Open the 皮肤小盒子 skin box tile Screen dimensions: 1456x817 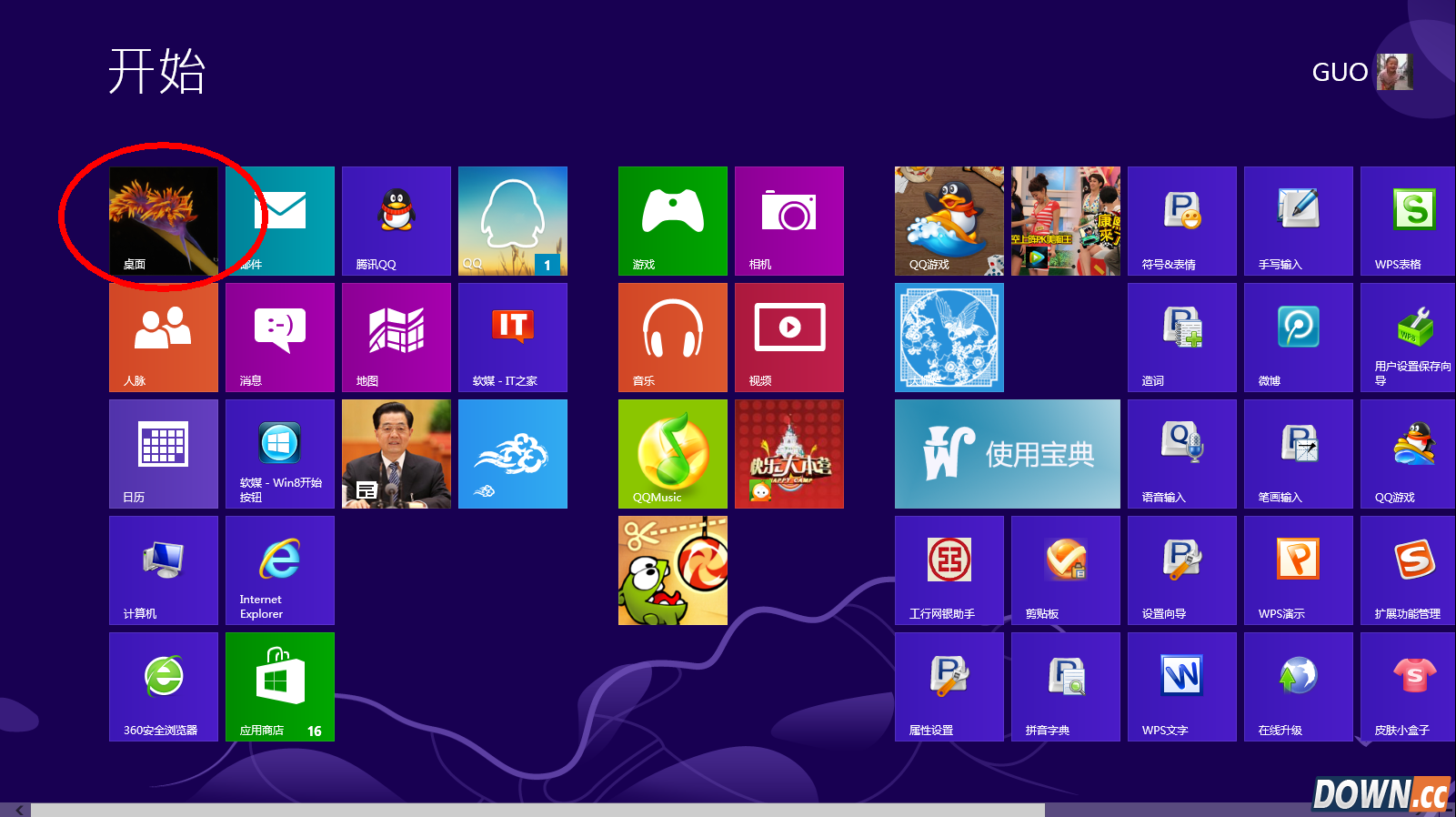pyautogui.click(x=1408, y=687)
